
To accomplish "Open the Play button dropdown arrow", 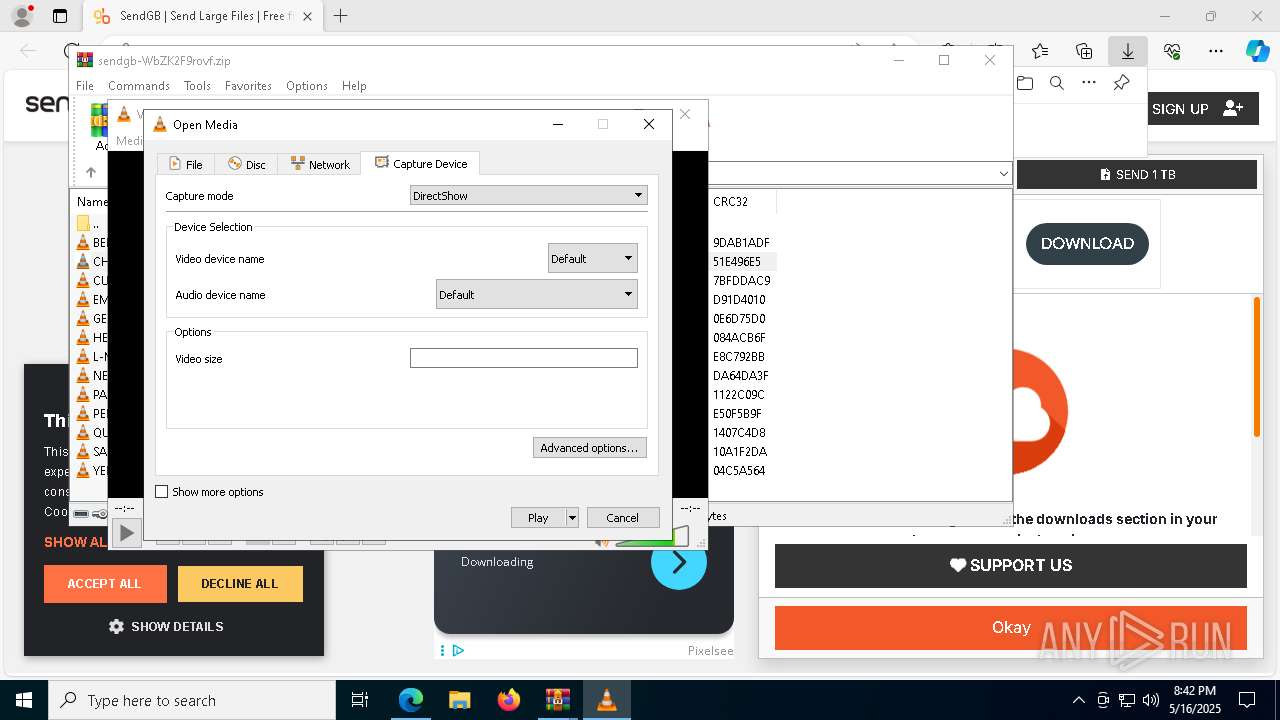I will tap(572, 517).
